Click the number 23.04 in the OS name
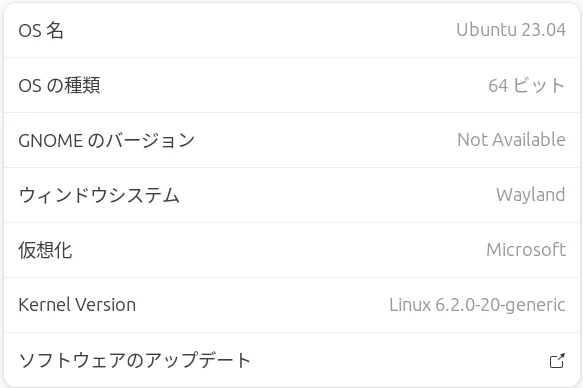Viewport: 583px width, 388px height. [x=543, y=30]
